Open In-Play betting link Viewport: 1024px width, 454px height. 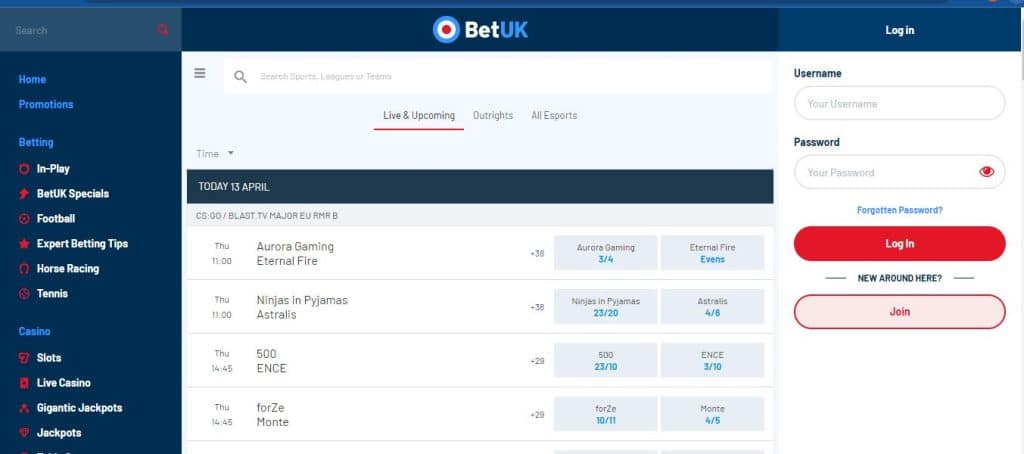[x=53, y=169]
